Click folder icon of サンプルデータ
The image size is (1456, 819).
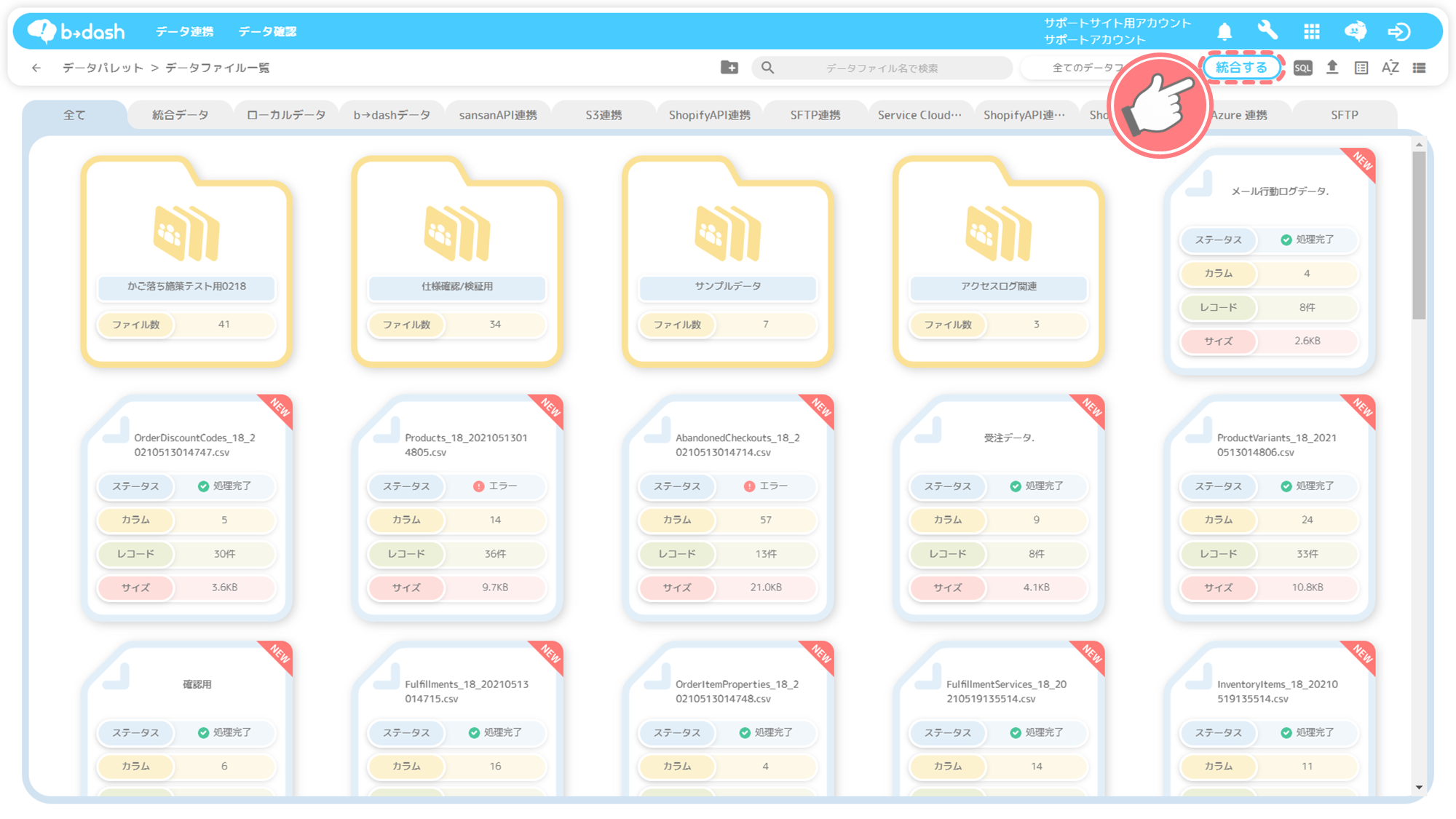click(x=728, y=233)
